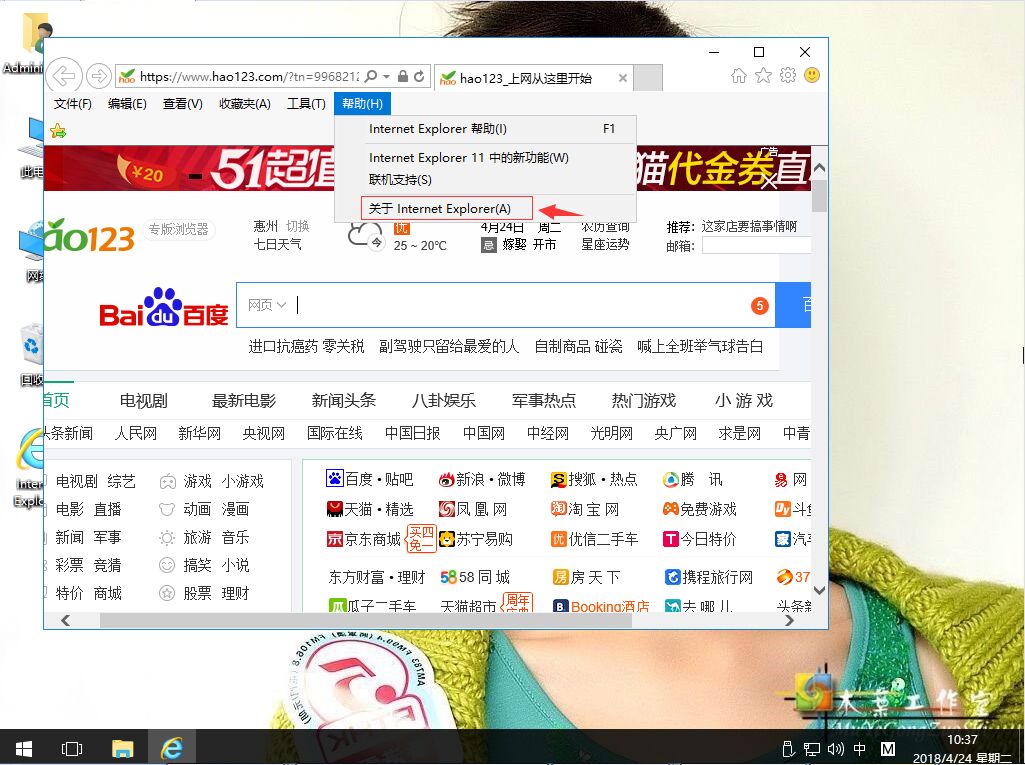Click the orange 5 hot-search badge
This screenshot has height=765, width=1025.
tap(760, 305)
